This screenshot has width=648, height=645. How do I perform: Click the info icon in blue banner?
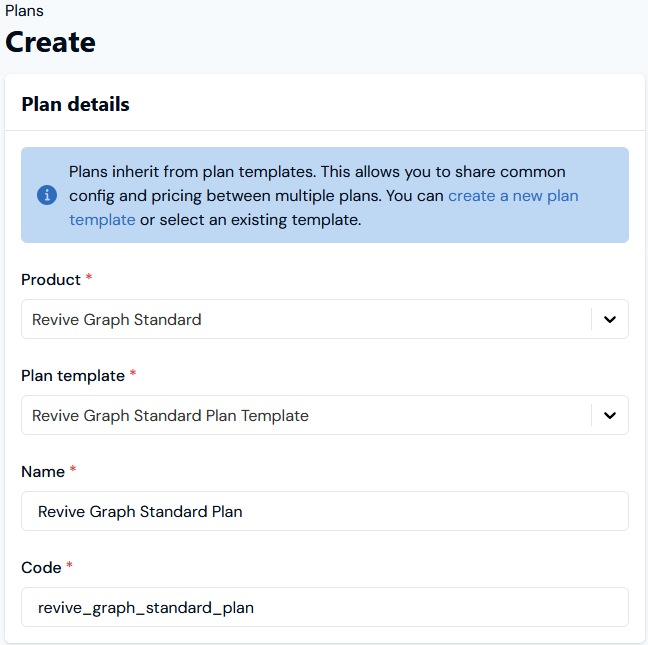(47, 195)
